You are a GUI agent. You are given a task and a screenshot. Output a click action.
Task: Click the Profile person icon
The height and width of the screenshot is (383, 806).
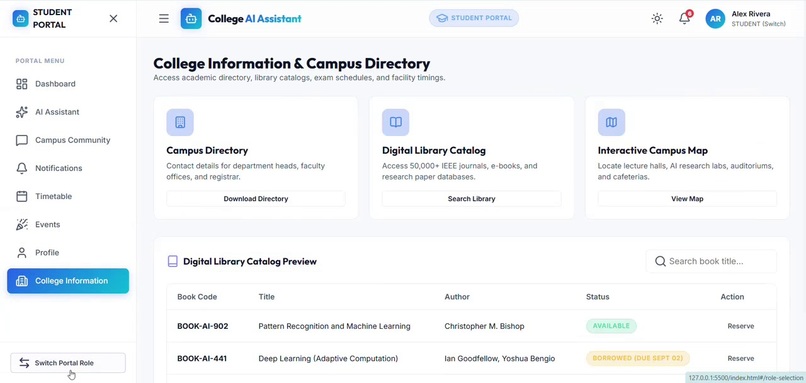point(22,253)
